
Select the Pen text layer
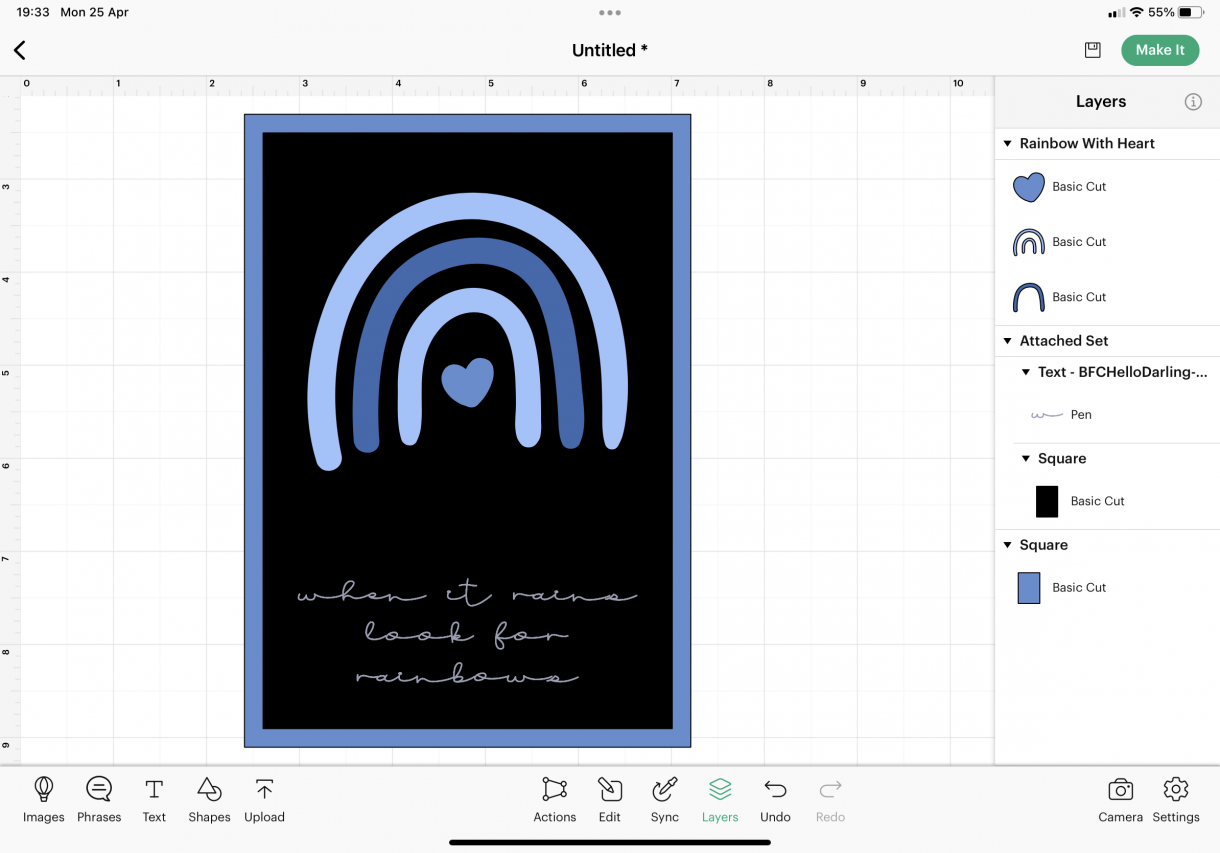click(x=1116, y=415)
